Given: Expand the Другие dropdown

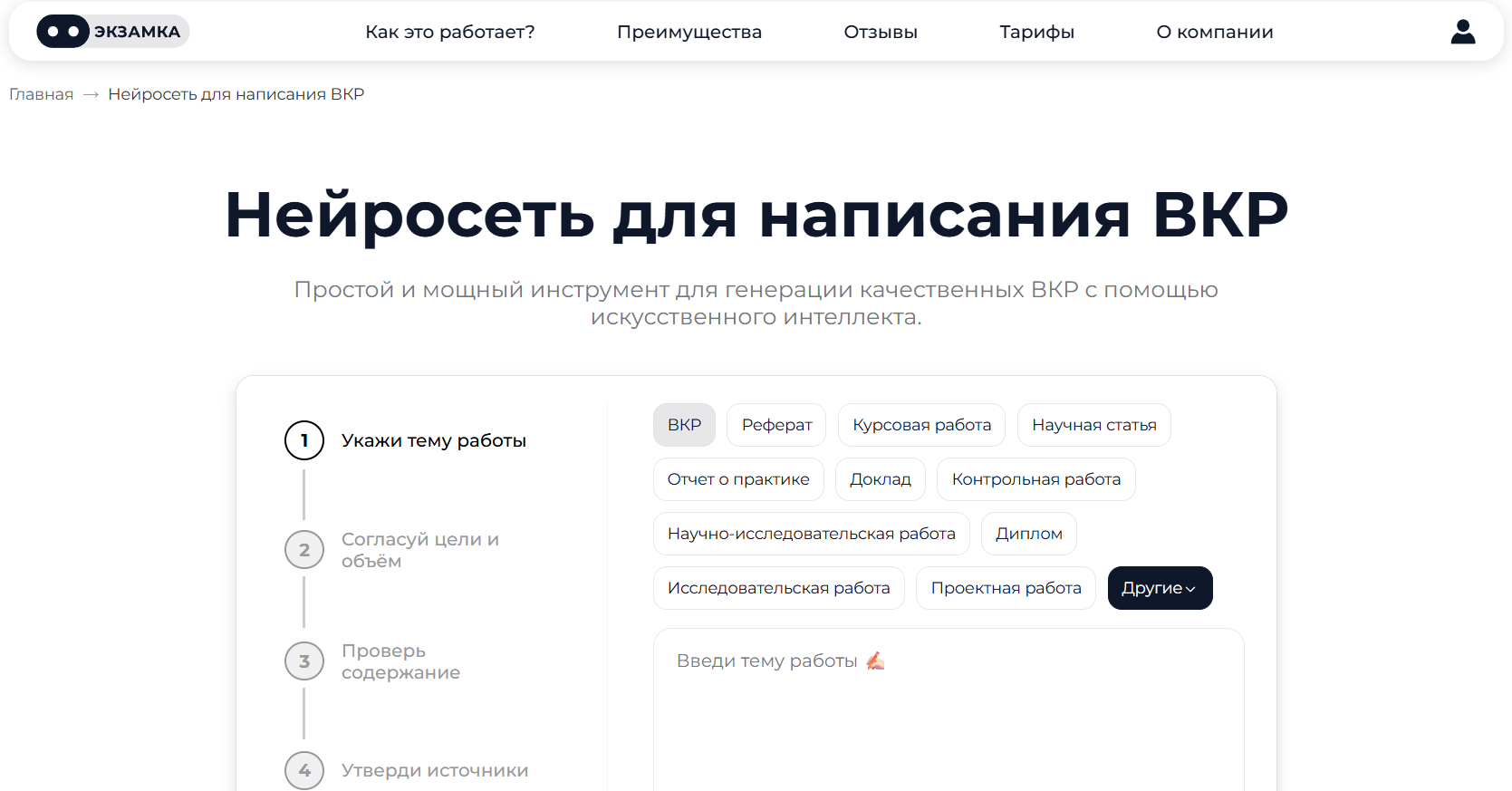Looking at the screenshot, I should click(x=1160, y=588).
